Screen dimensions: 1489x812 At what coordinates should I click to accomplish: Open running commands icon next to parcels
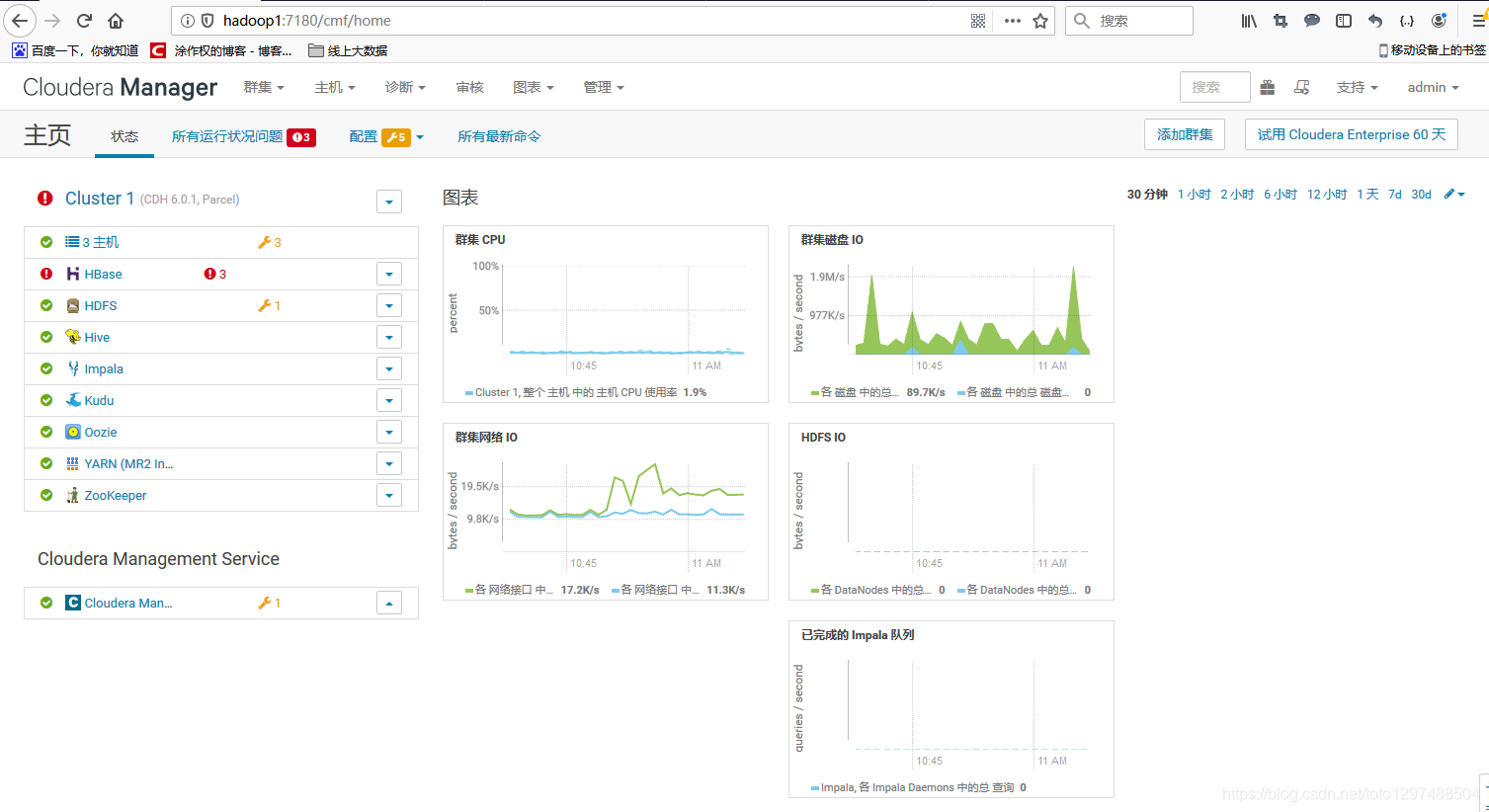(1302, 88)
